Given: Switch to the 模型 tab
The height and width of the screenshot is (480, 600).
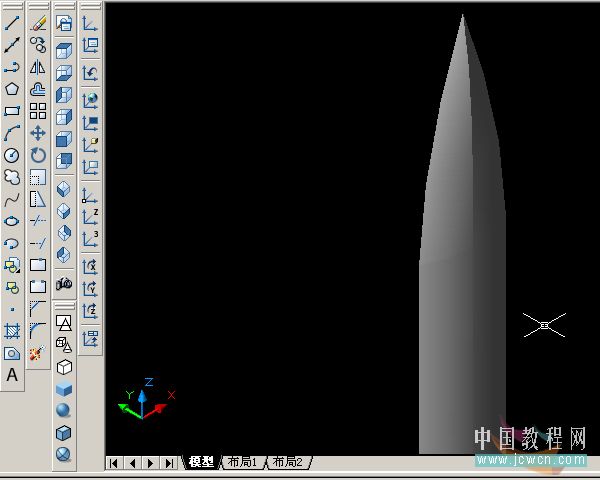Looking at the screenshot, I should [201, 462].
